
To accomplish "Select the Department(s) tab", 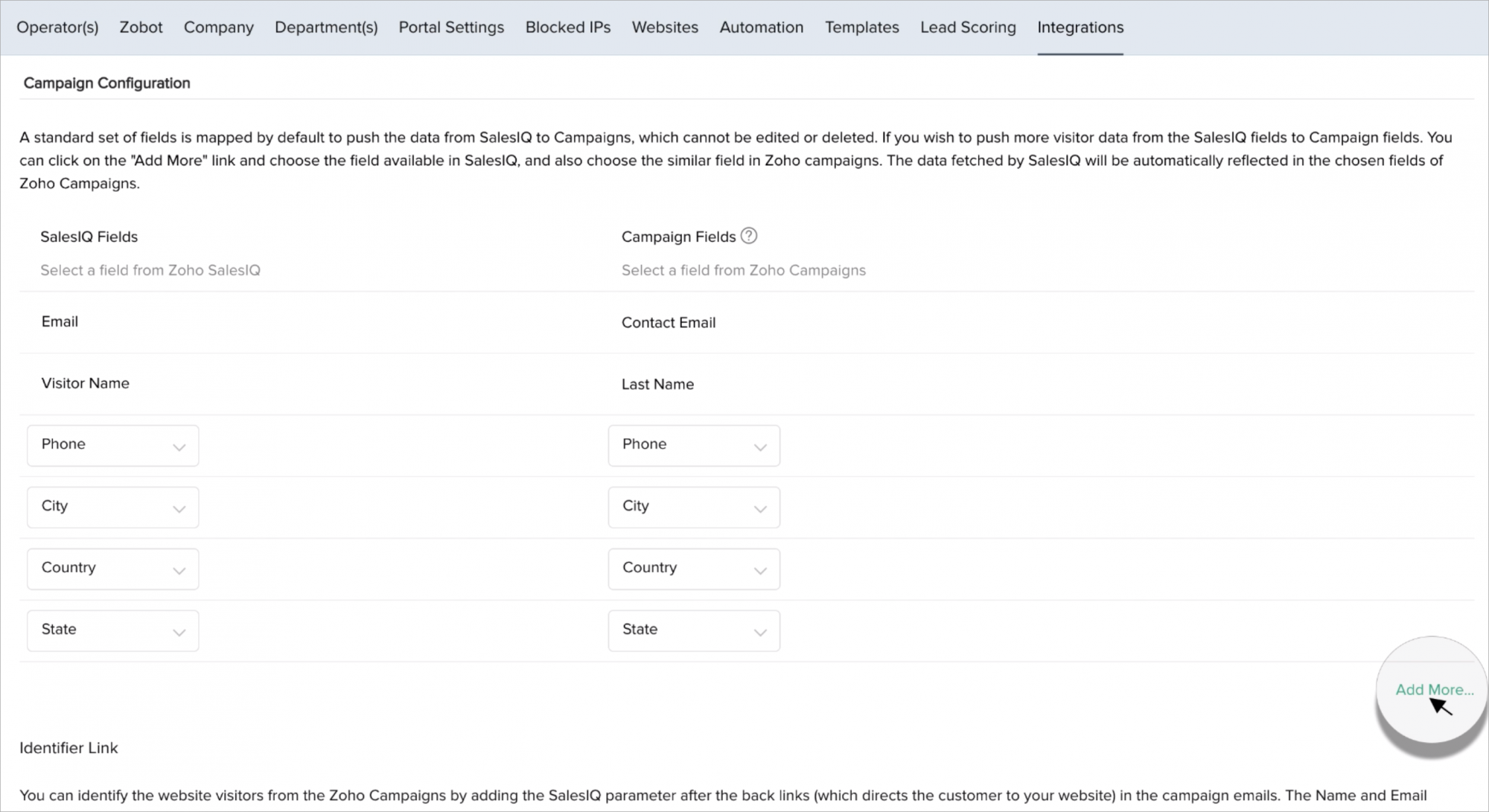I will 326,28.
